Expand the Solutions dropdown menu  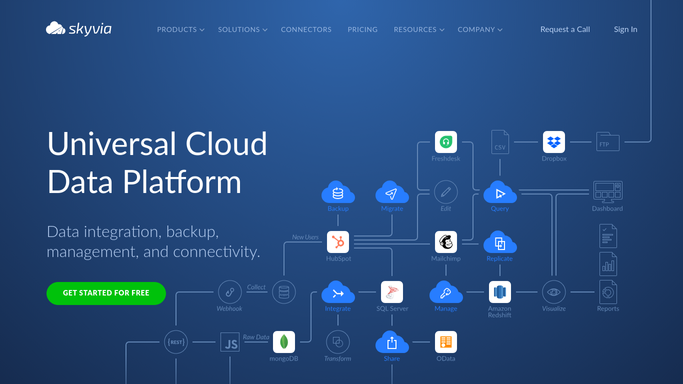243,30
